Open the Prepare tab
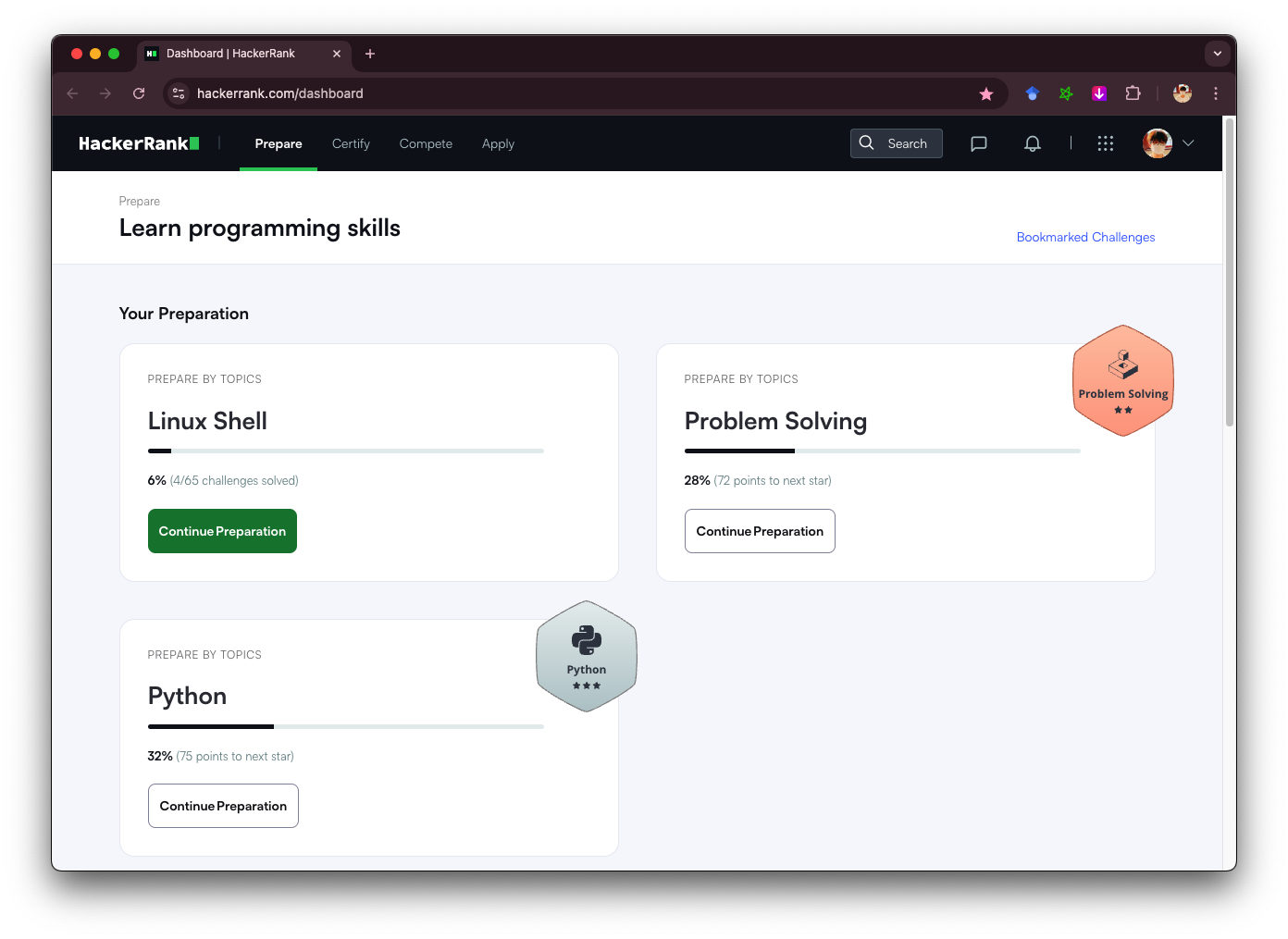The image size is (1288, 939). click(x=279, y=143)
